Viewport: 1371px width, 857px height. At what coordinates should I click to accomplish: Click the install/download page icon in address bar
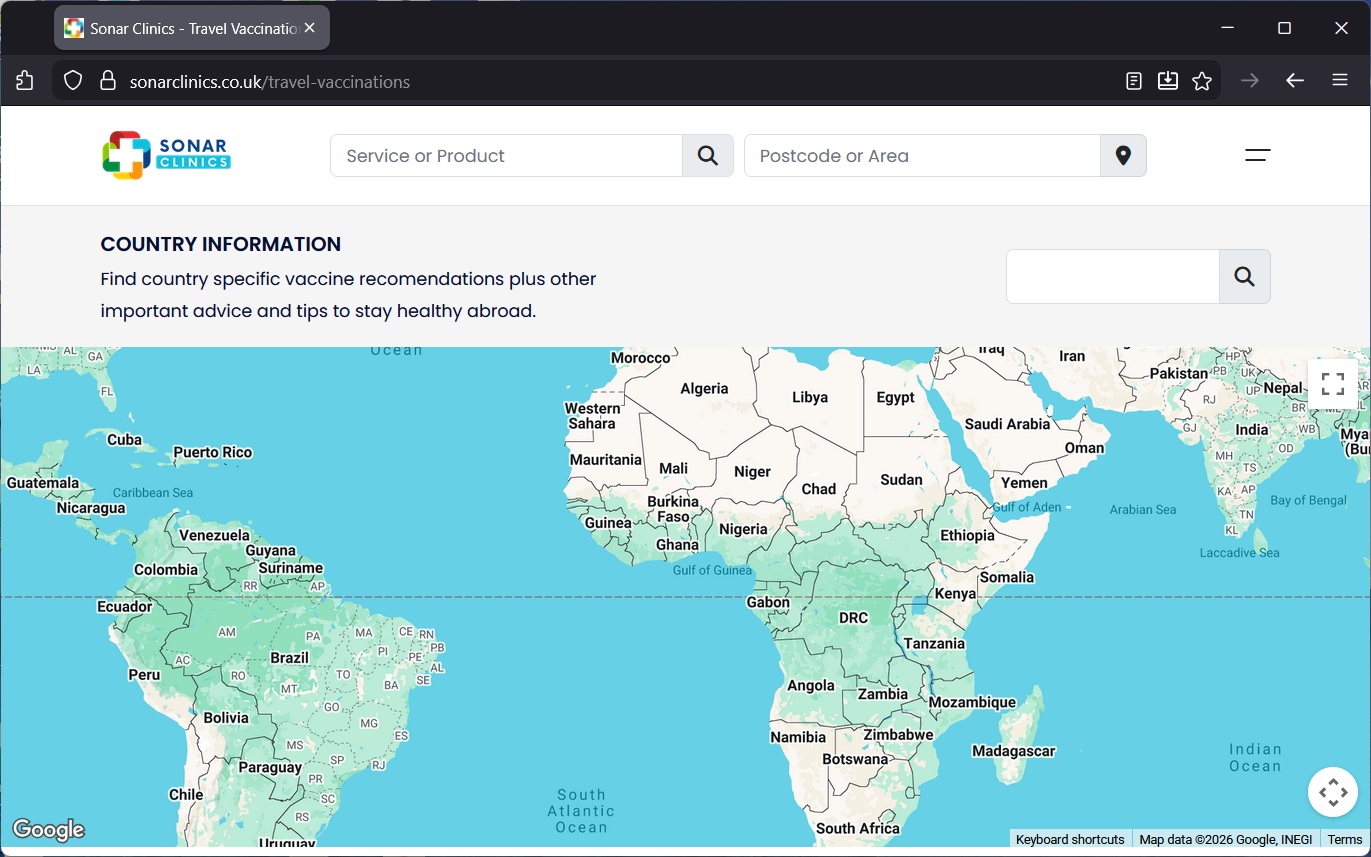1168,81
